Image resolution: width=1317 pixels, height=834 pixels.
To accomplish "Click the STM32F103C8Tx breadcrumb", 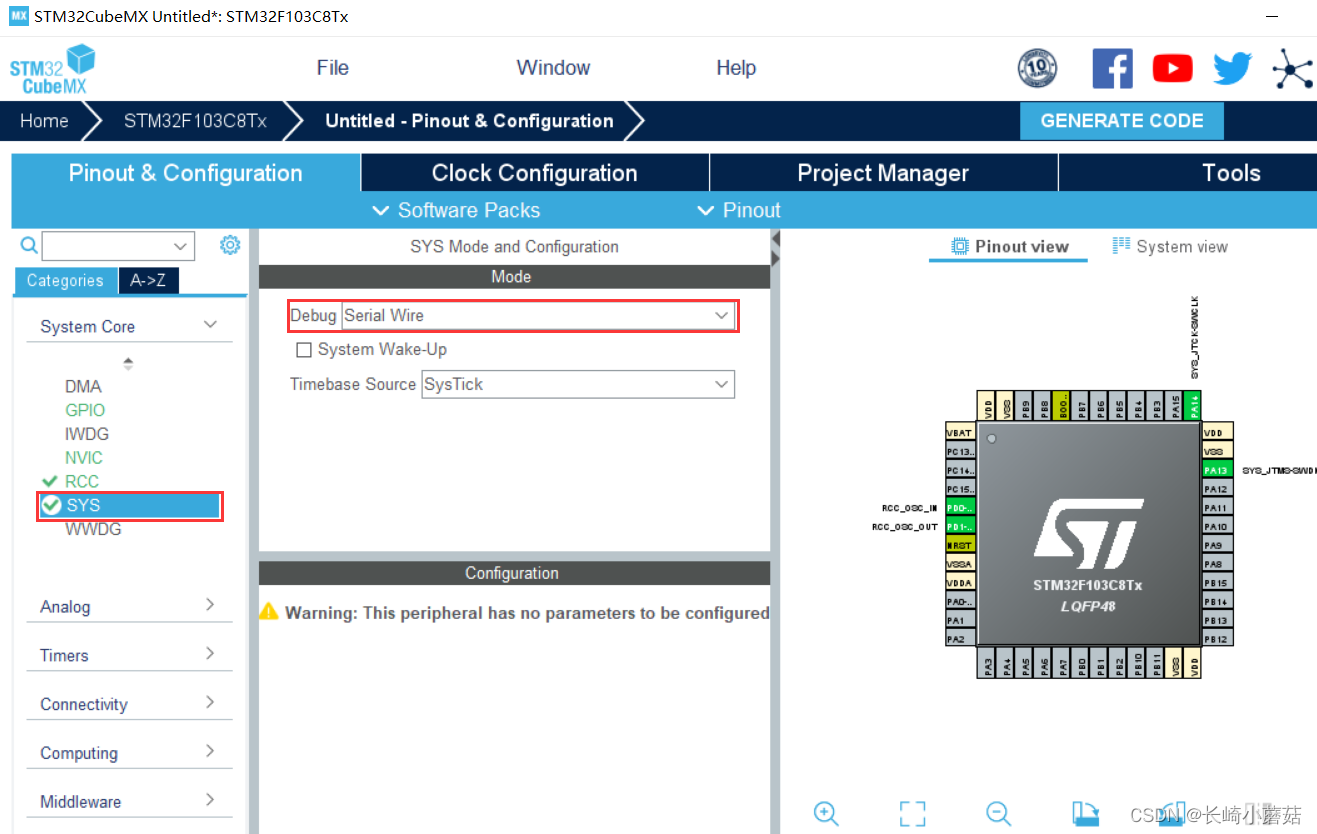I will tap(195, 121).
